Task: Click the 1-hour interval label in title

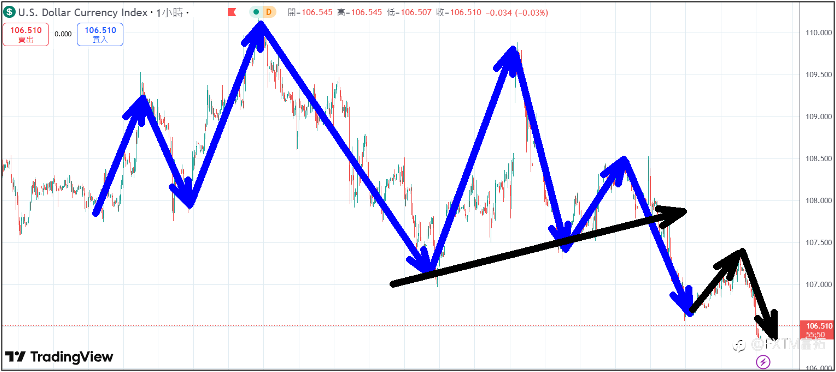Action: (170, 12)
